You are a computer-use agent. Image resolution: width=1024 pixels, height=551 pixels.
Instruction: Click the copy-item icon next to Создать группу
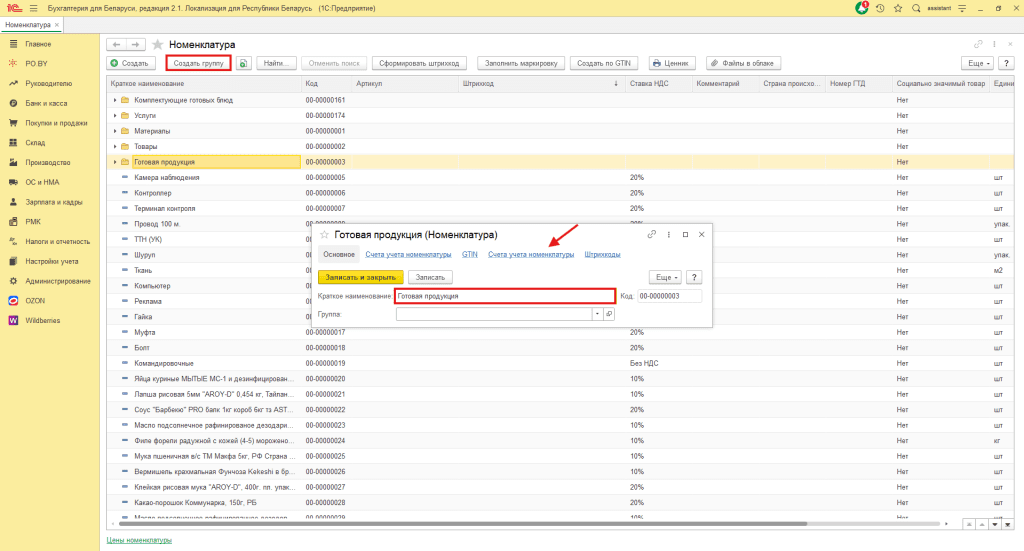pos(244,63)
